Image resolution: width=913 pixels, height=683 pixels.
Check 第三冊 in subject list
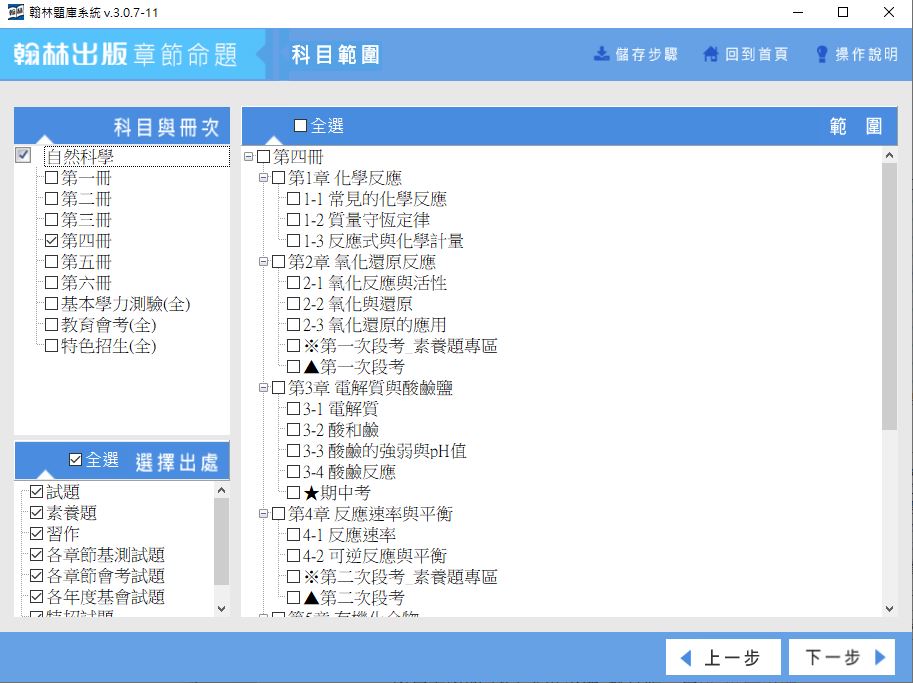pyautogui.click(x=51, y=220)
